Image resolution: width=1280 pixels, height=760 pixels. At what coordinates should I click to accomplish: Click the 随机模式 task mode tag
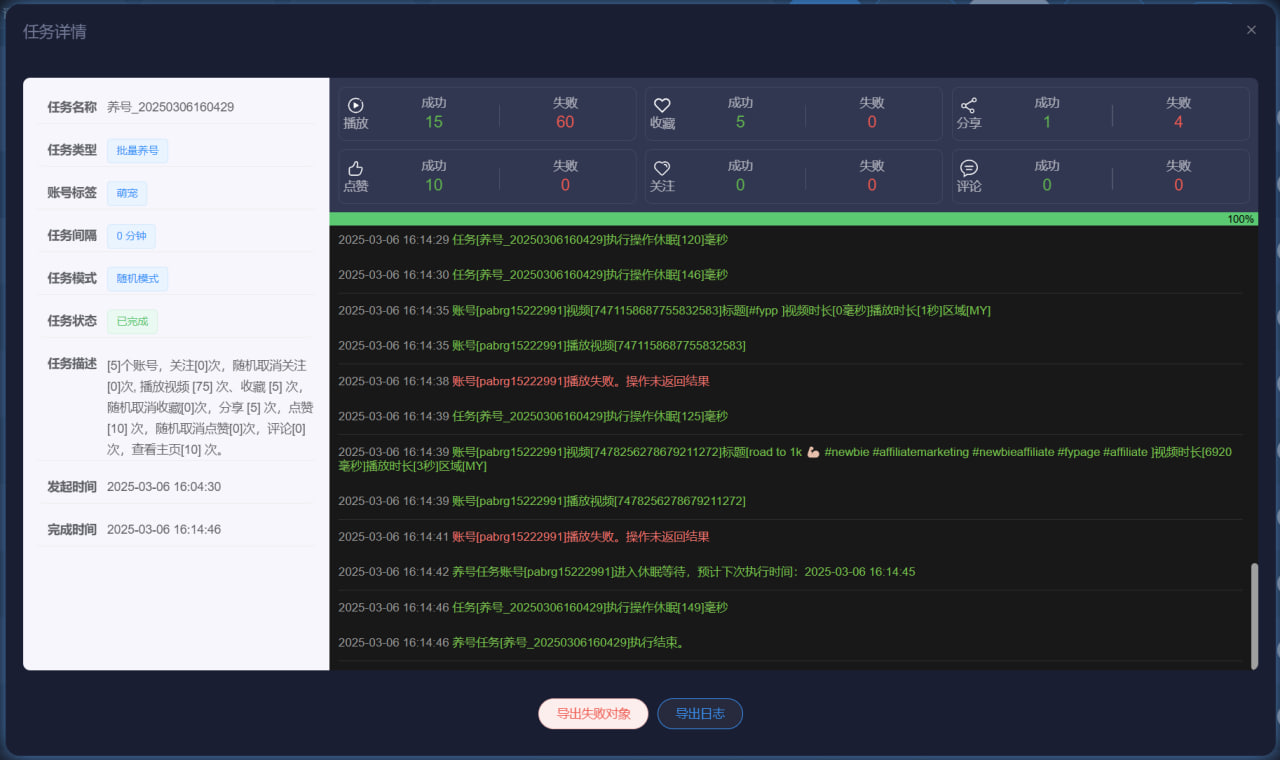point(137,278)
